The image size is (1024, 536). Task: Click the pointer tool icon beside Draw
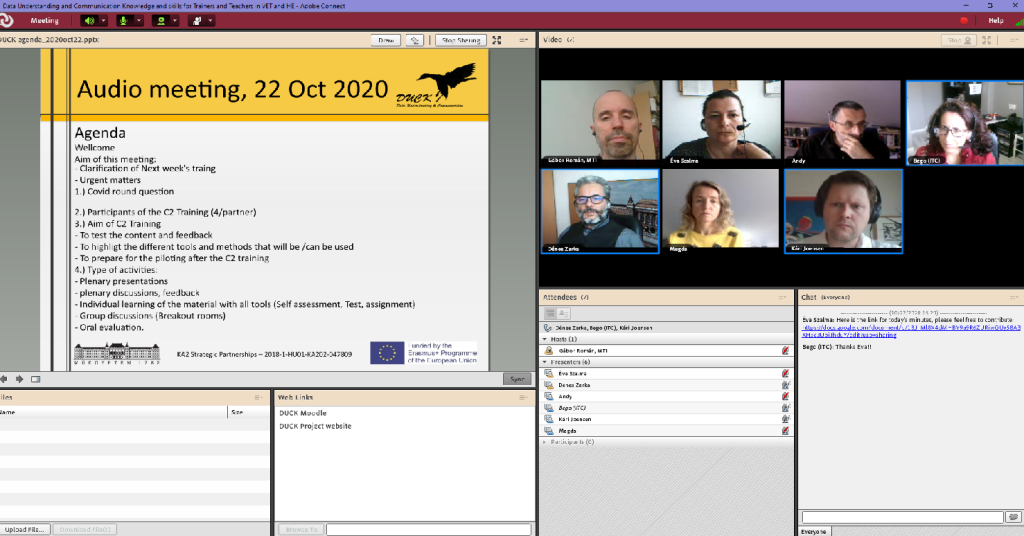click(416, 40)
